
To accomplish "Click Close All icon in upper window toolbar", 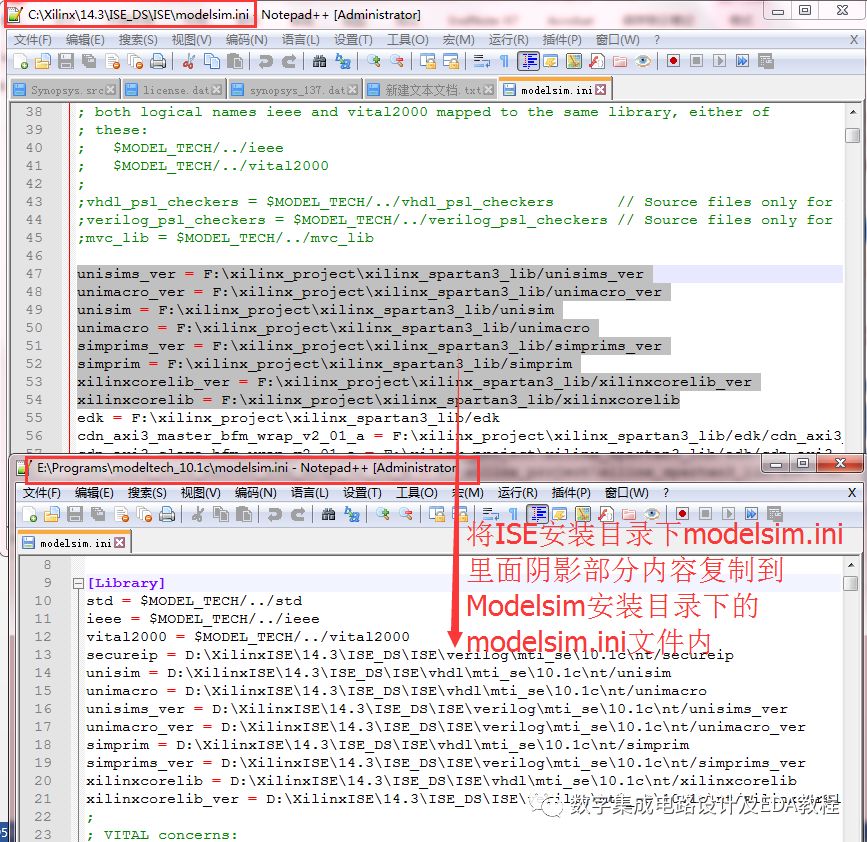I will coord(135,61).
